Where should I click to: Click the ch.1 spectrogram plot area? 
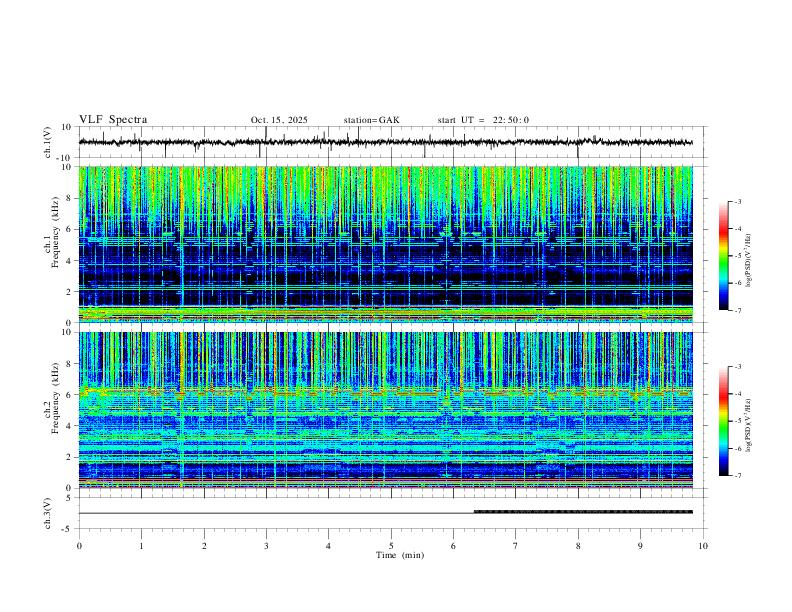385,244
